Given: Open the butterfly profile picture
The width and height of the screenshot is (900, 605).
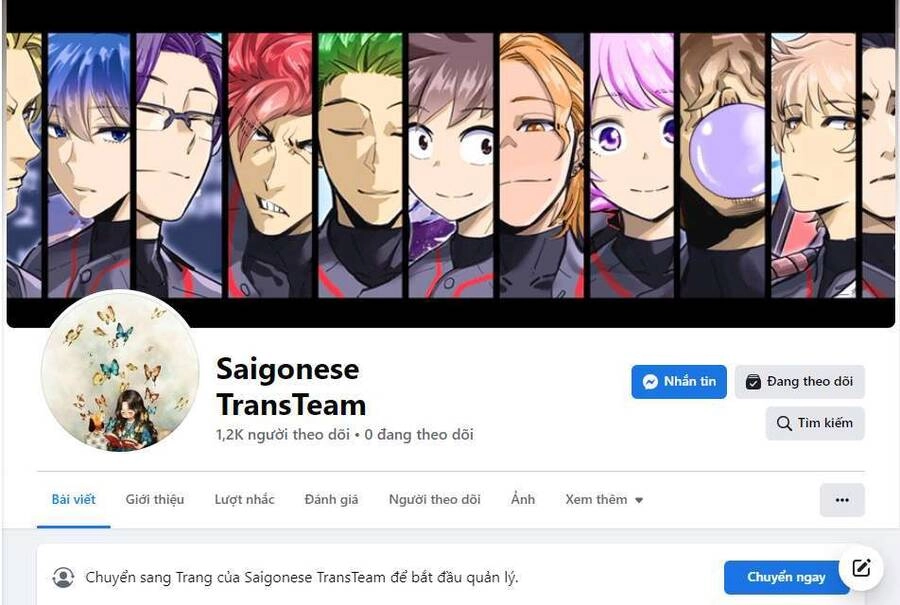Looking at the screenshot, I should click(x=120, y=371).
